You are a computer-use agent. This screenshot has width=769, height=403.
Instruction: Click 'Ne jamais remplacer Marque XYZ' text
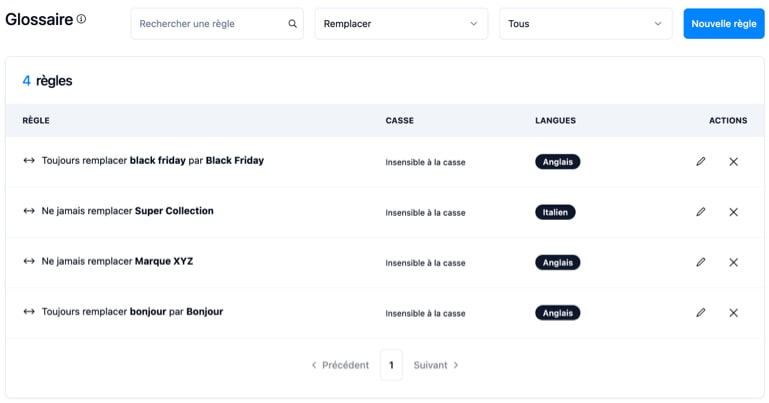[117, 261]
